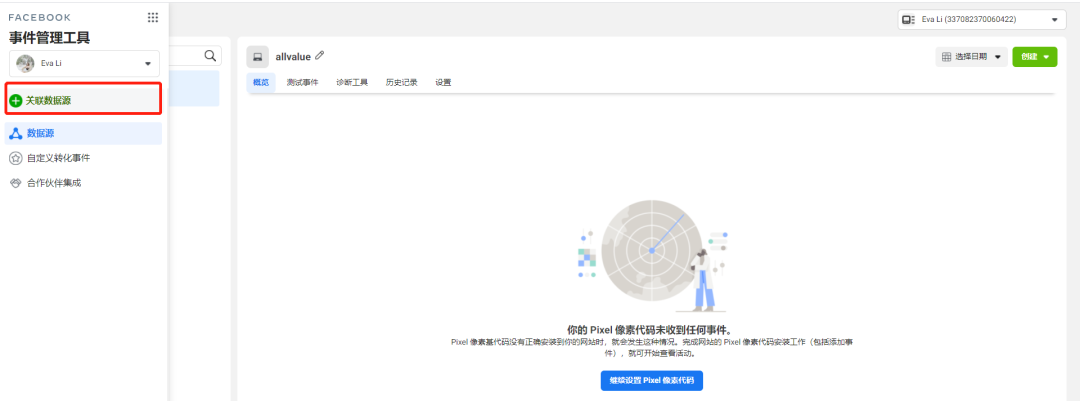Click the Eva Li profile avatar

click(x=25, y=63)
